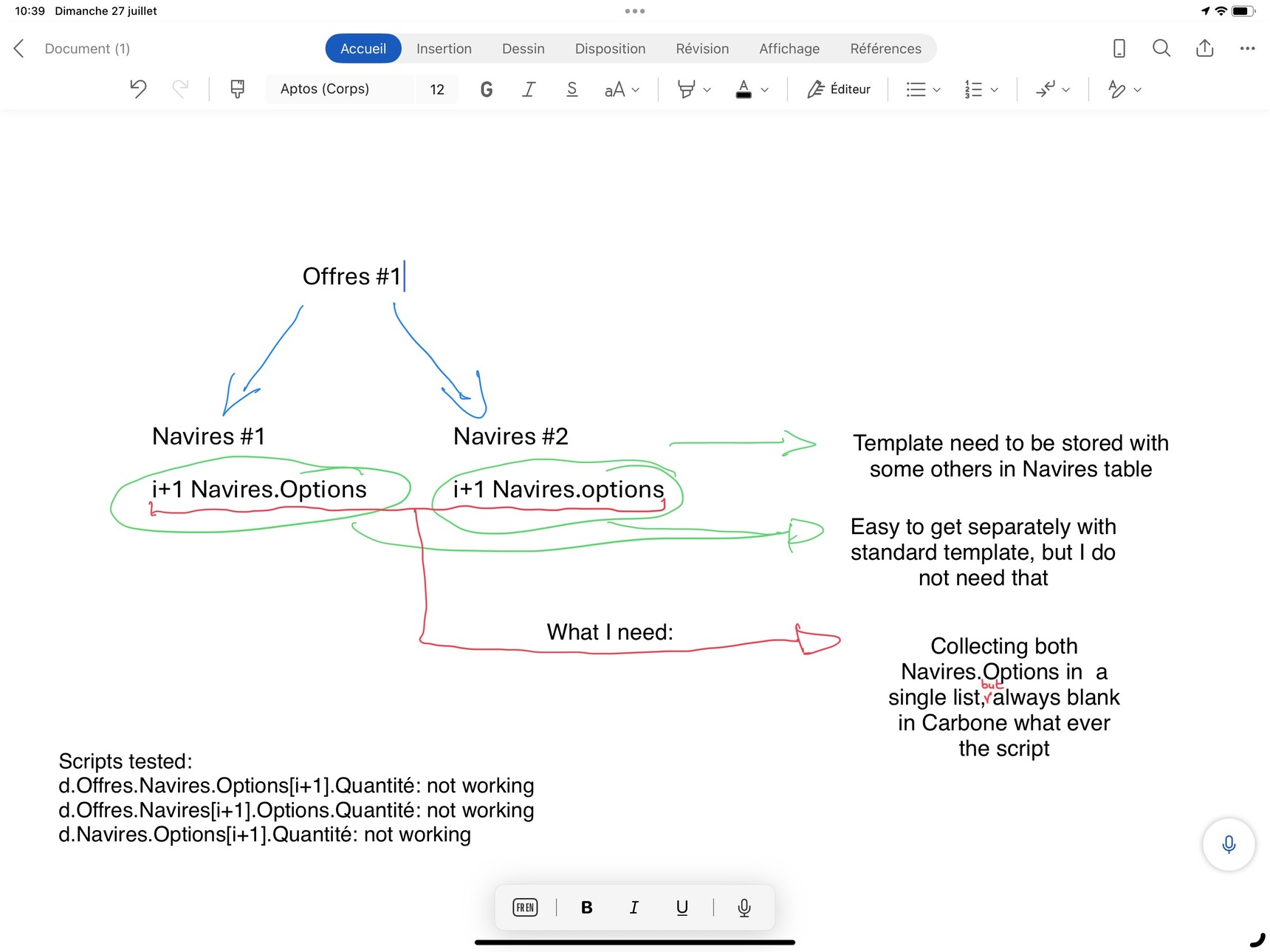Viewport: 1270px width, 952px height.
Task: Select the Navires #2 text
Action: click(511, 436)
